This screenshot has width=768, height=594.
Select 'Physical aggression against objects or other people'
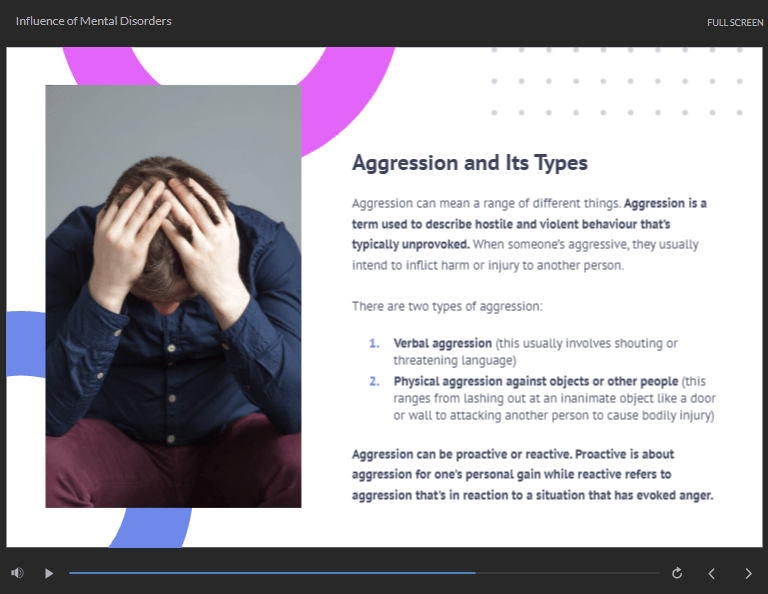pyautogui.click(x=536, y=381)
